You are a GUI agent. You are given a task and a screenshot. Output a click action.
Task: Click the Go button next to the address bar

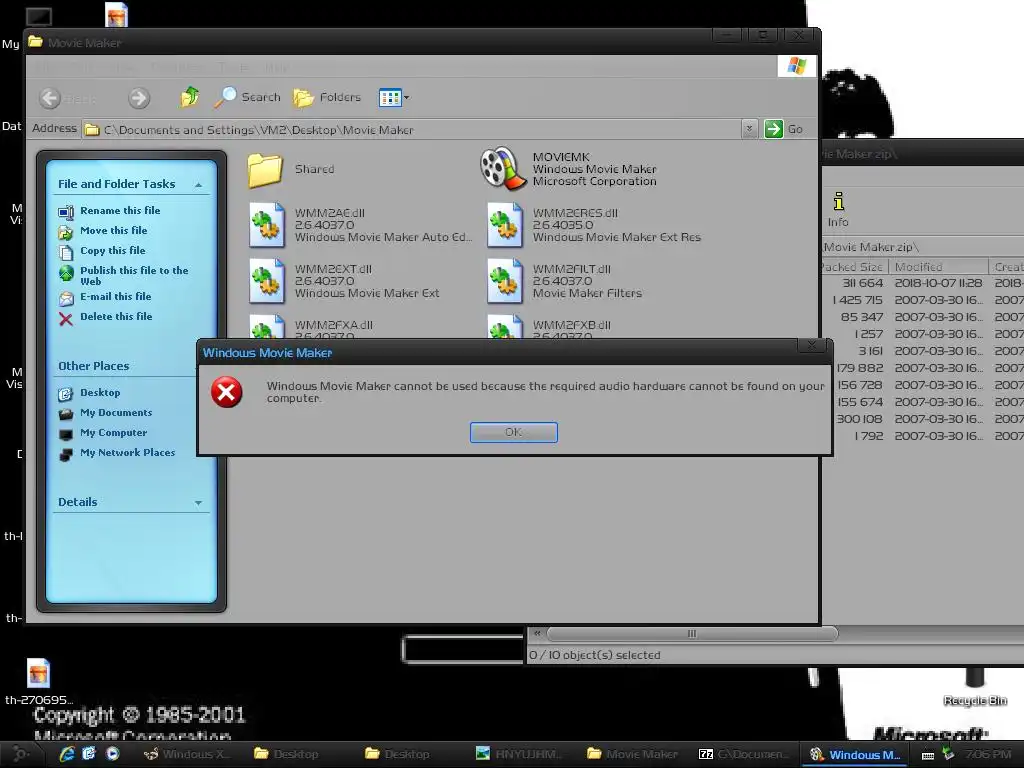[x=784, y=129]
